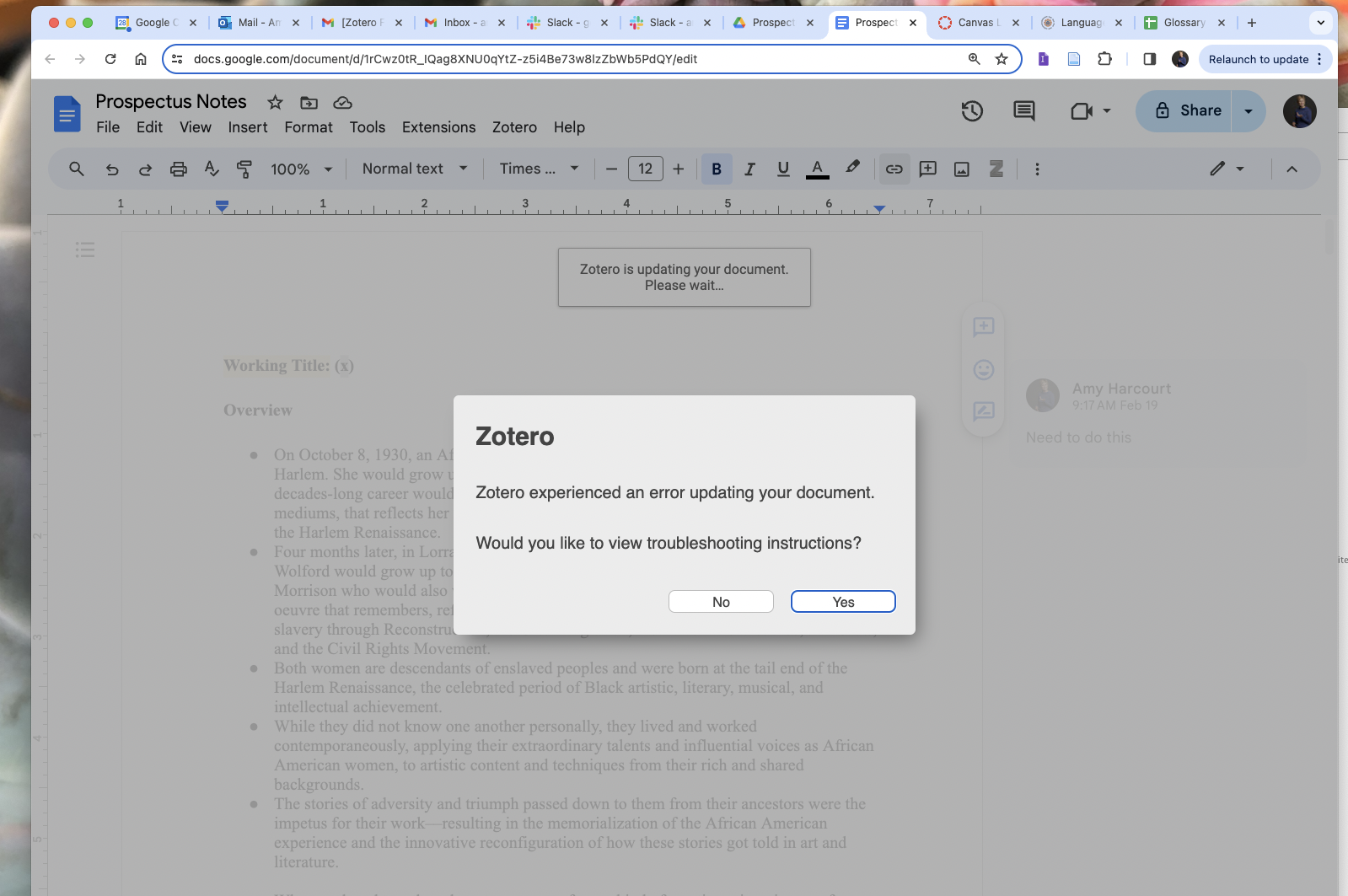
Task: Click the redo arrow icon
Action: click(x=145, y=169)
